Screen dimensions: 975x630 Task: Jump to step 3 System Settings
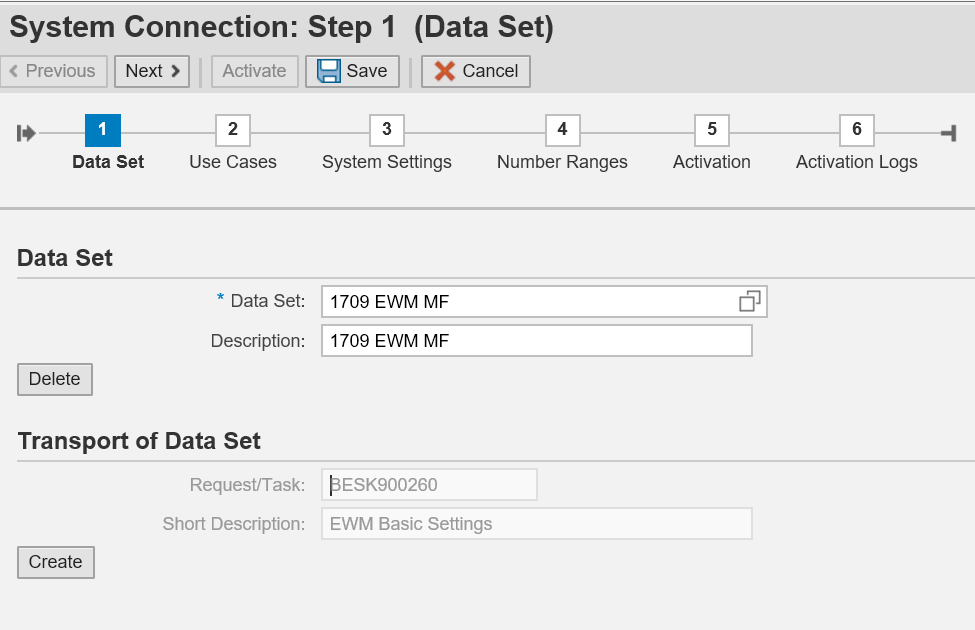[x=386, y=130]
